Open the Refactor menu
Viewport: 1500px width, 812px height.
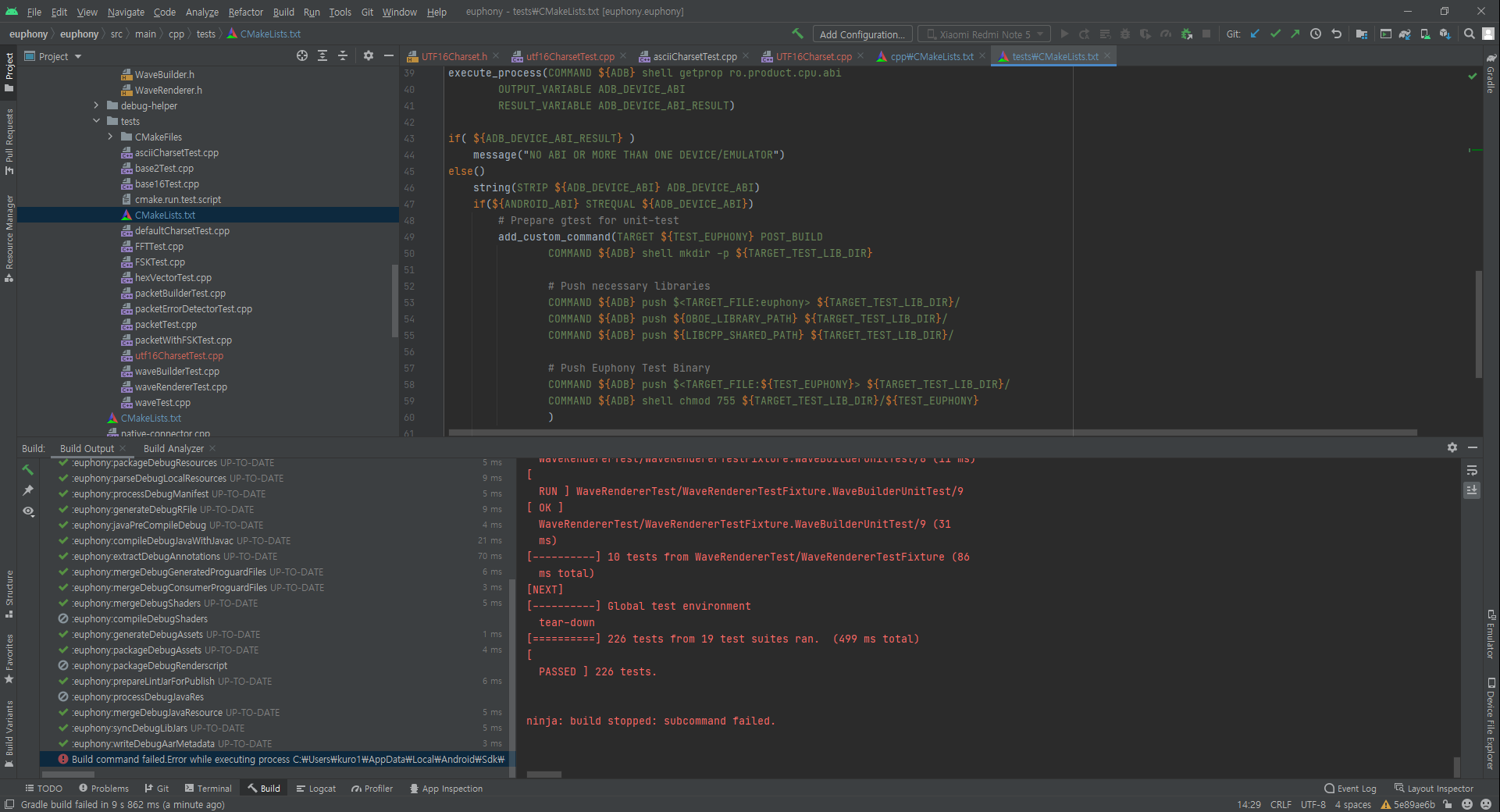click(x=245, y=12)
